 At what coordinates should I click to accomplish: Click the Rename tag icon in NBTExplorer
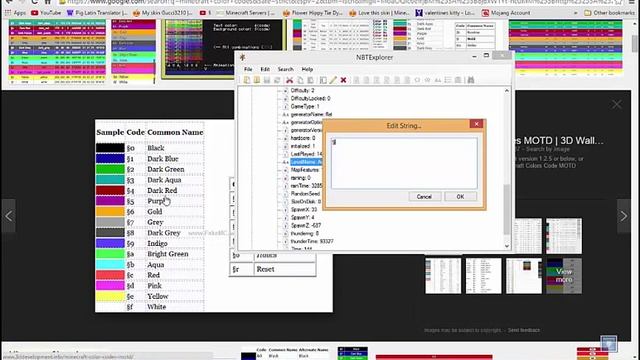click(323, 80)
